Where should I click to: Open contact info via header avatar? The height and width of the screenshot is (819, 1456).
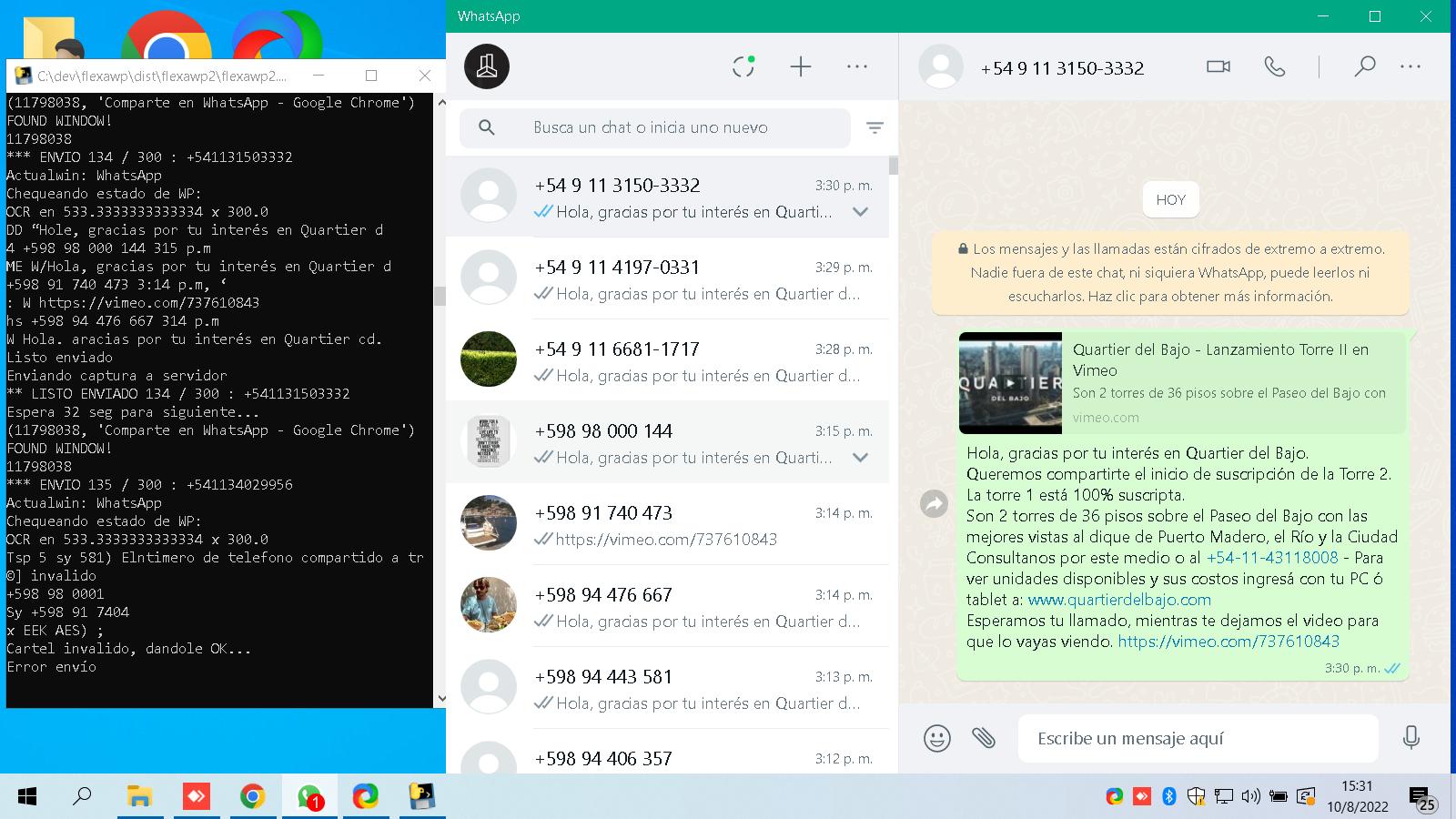pyautogui.click(x=941, y=67)
